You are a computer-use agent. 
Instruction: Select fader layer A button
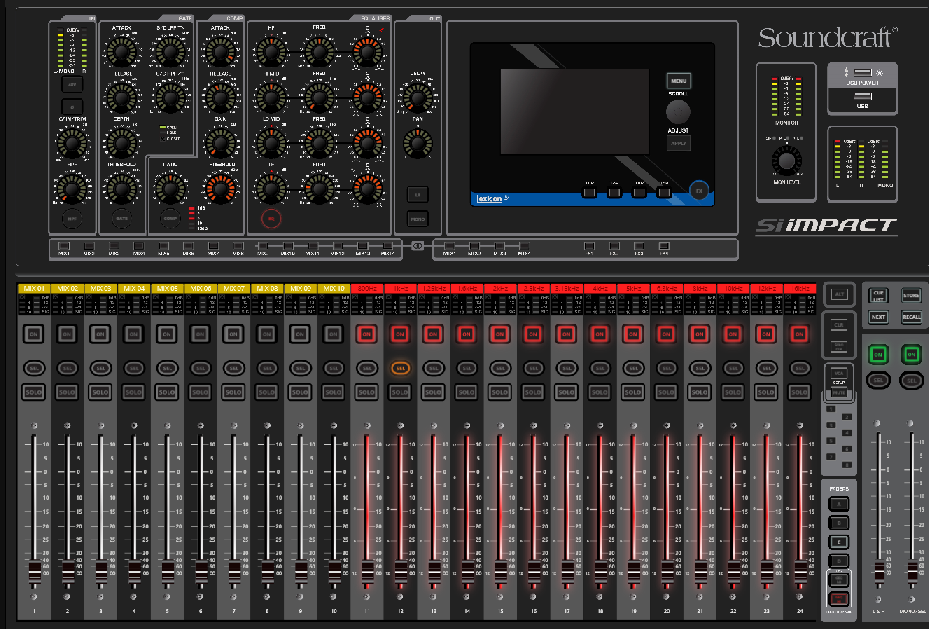point(838,504)
